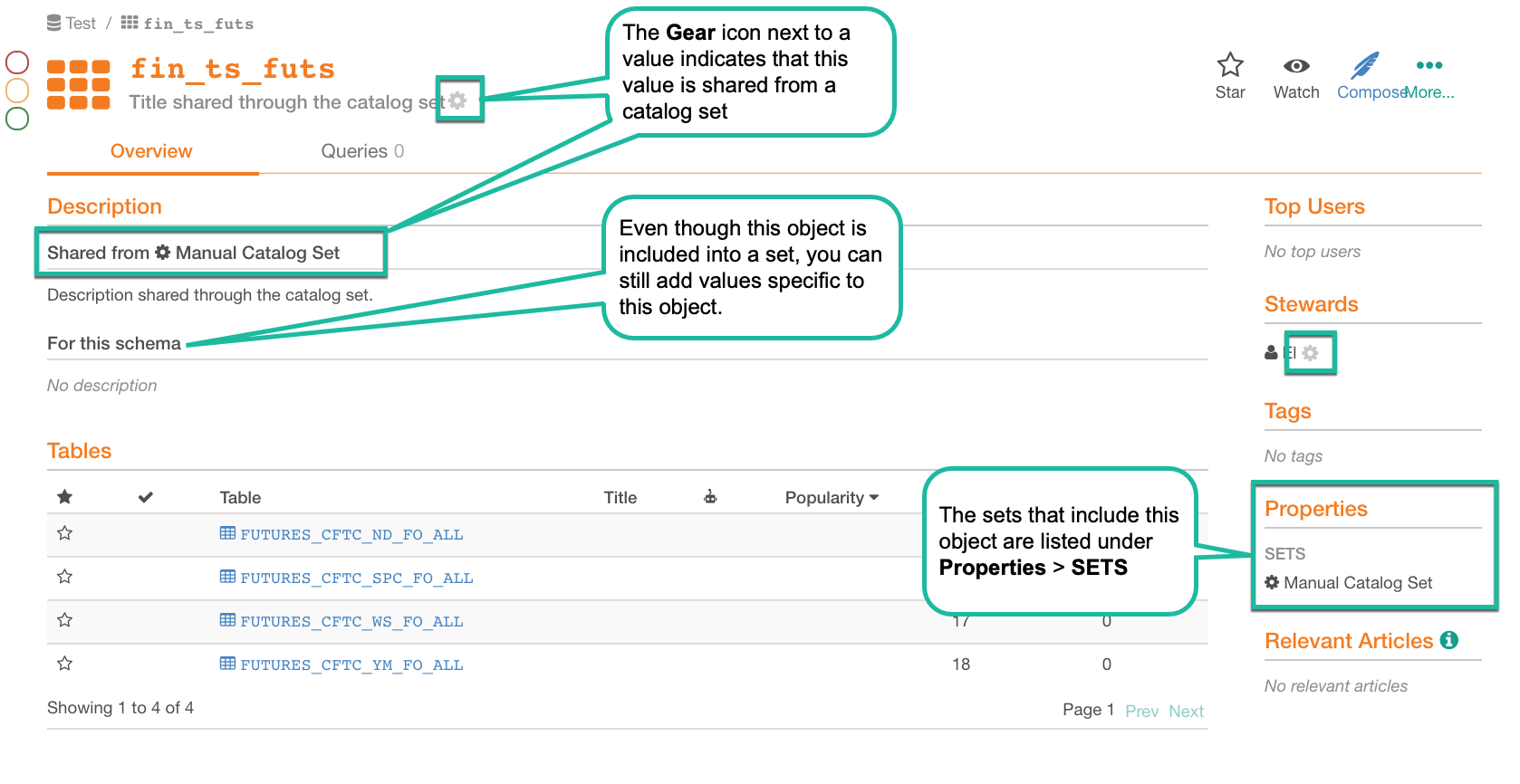Click the Tags heading
The width and height of the screenshot is (1520, 784).
click(x=1287, y=411)
